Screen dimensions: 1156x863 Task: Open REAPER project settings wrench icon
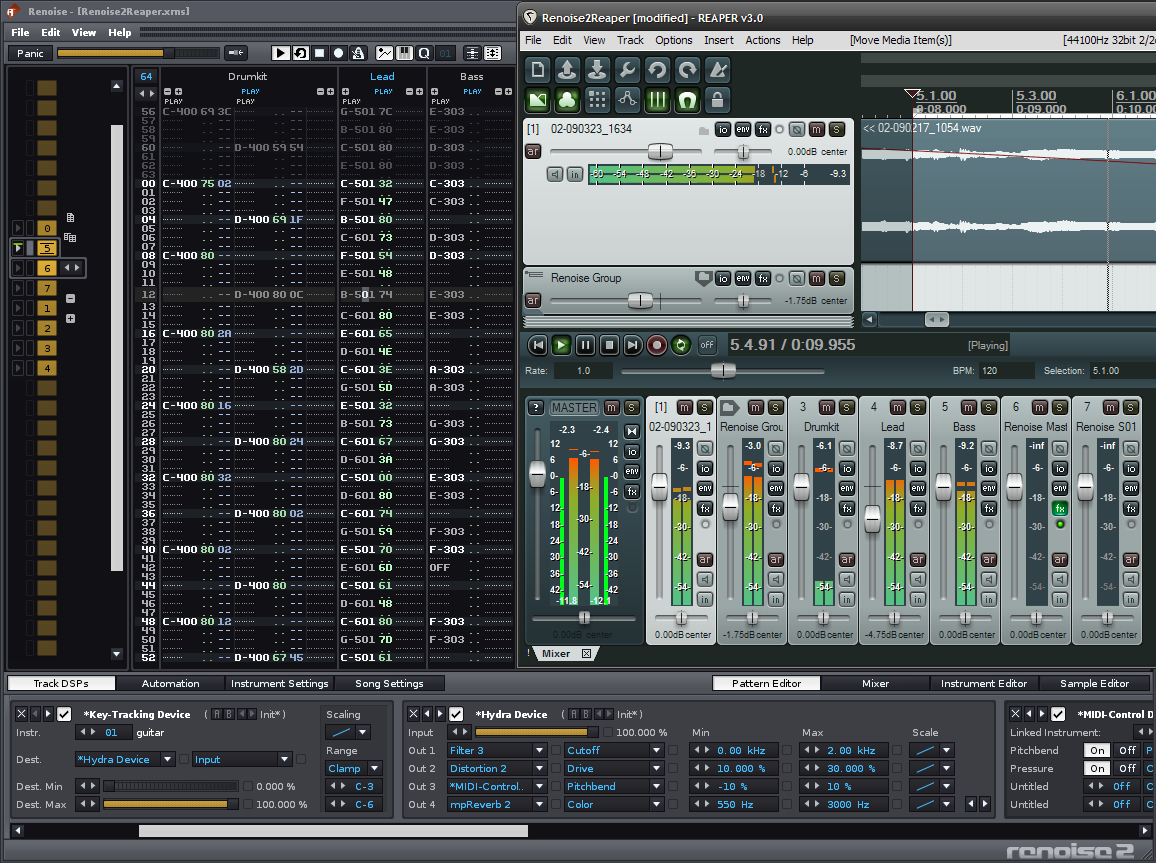click(x=627, y=70)
